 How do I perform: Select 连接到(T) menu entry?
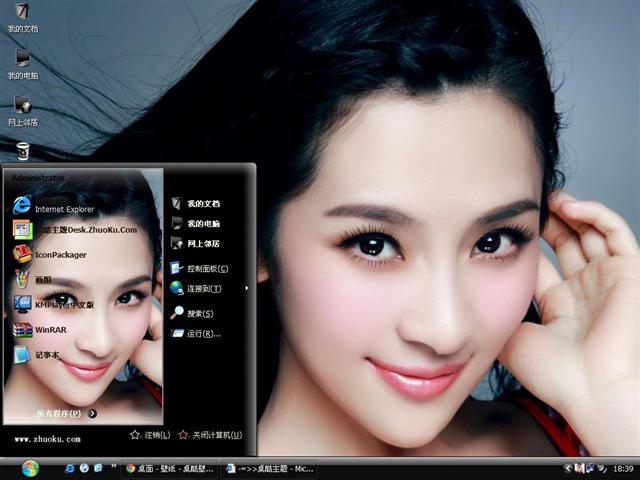[196, 288]
